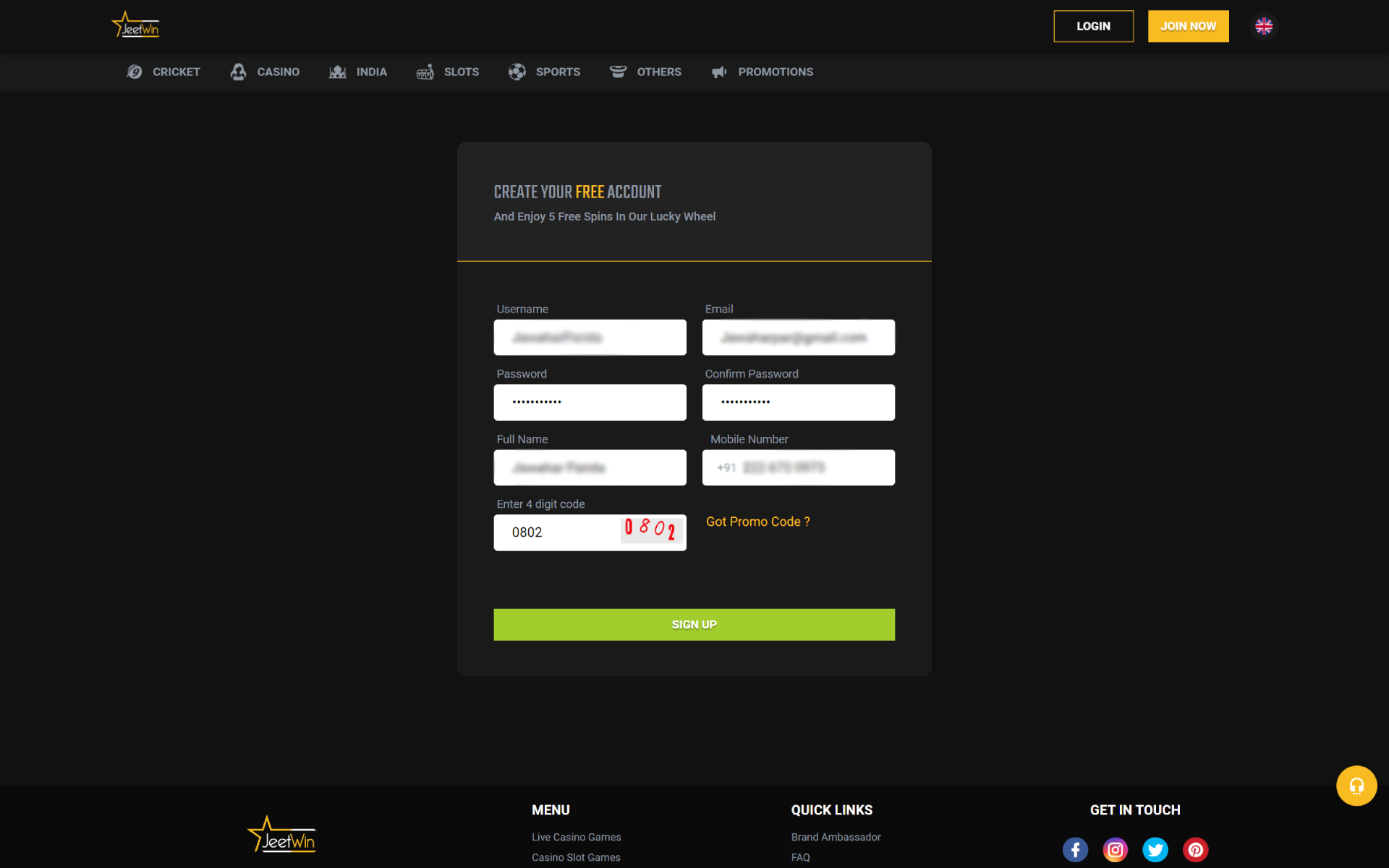The image size is (1389, 868).
Task: Click the English language flag icon
Action: (1264, 26)
